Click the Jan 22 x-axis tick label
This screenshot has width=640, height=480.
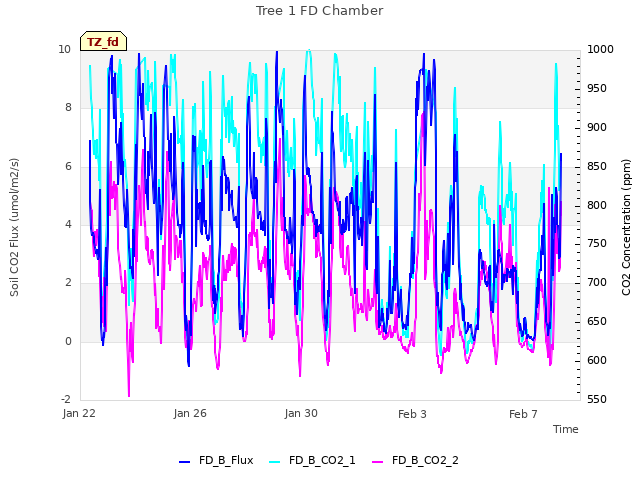click(x=79, y=413)
